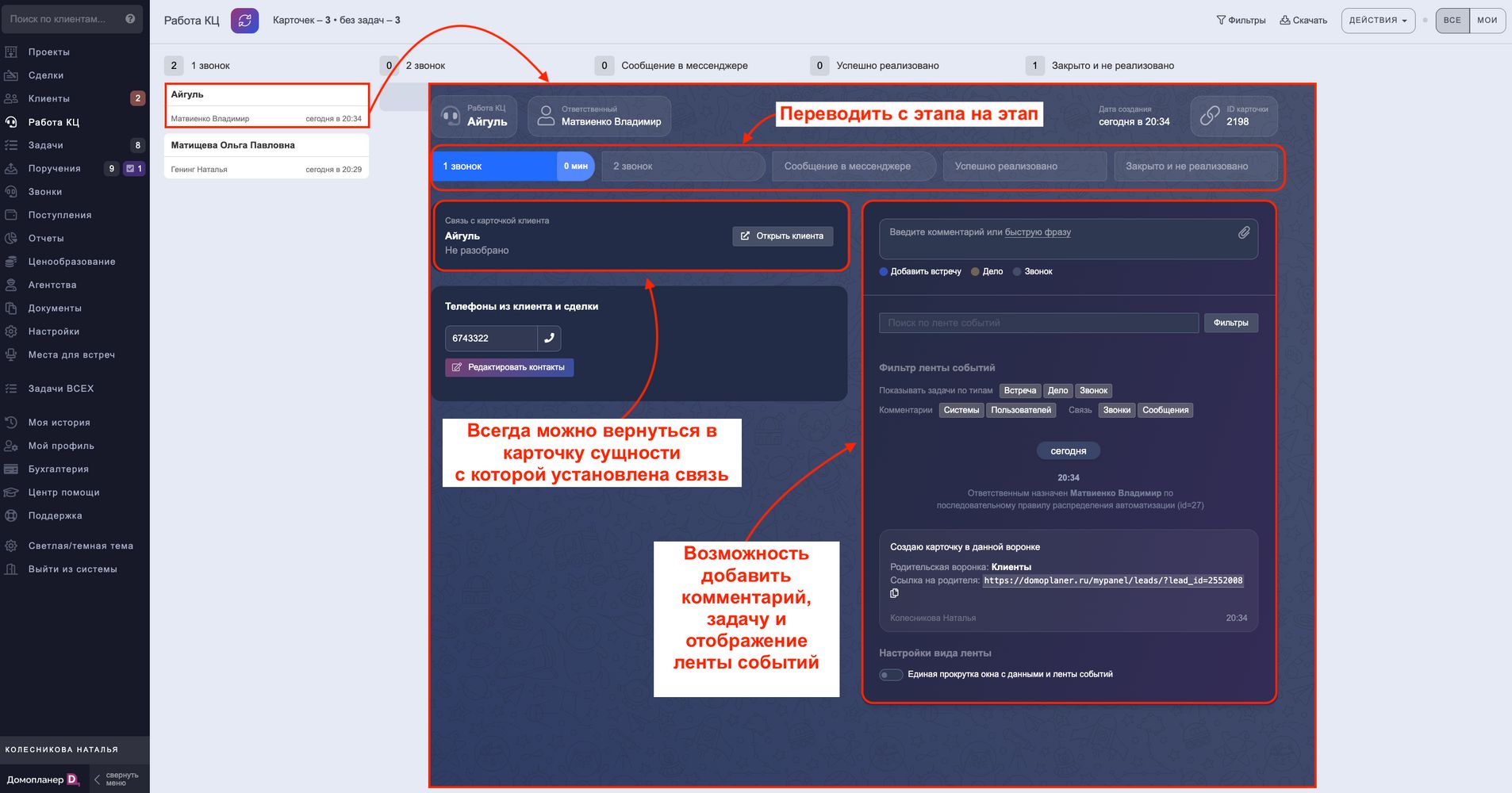The image size is (1512, 793).
Task: Click Редактировать контакты button
Action: [x=509, y=367]
